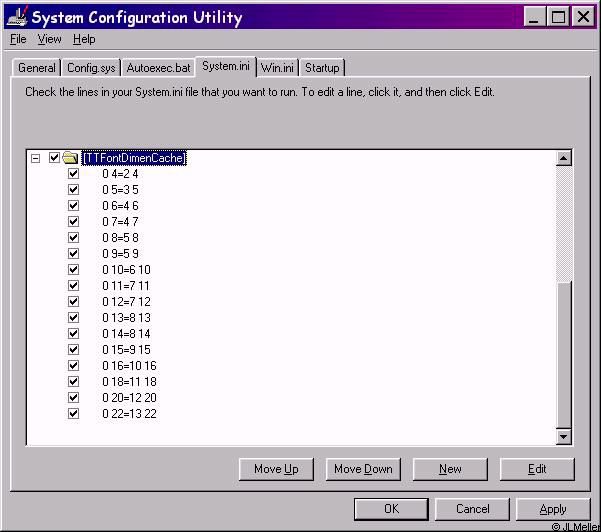Viewport: 601px width, 532px height.
Task: Click the list scrollbar up arrow
Action: 563,158
